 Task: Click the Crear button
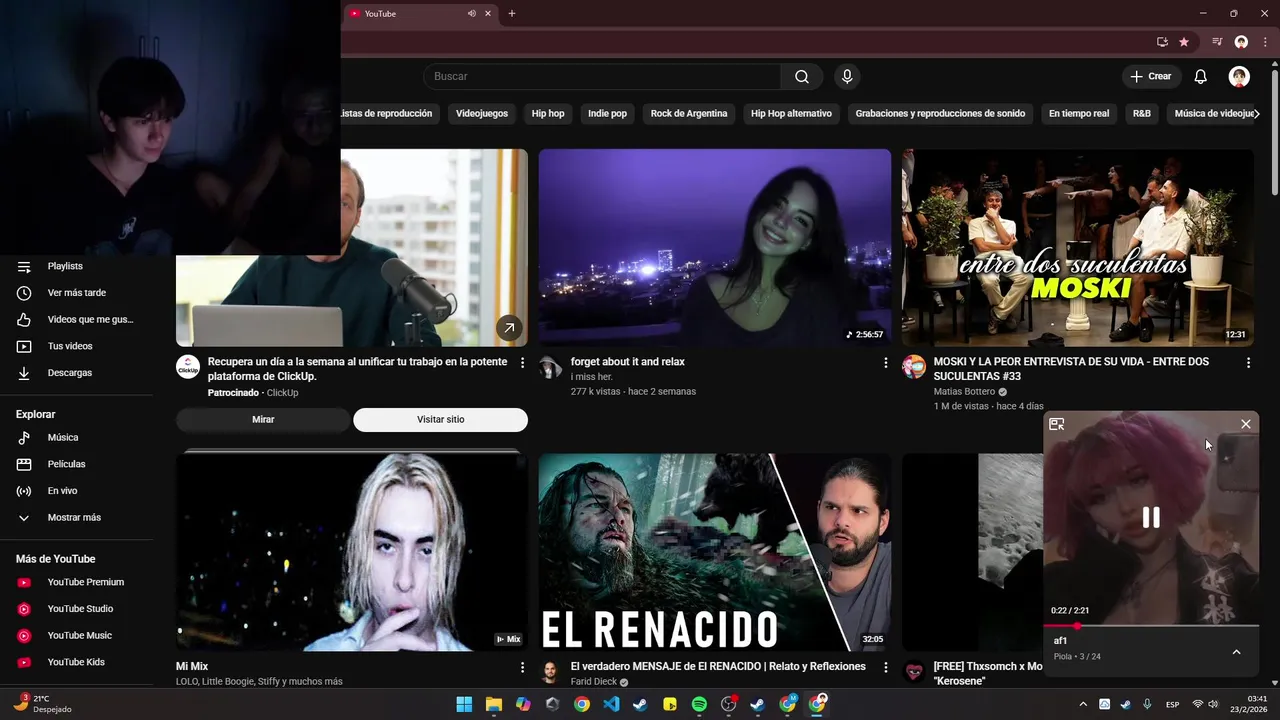pyautogui.click(x=1151, y=76)
